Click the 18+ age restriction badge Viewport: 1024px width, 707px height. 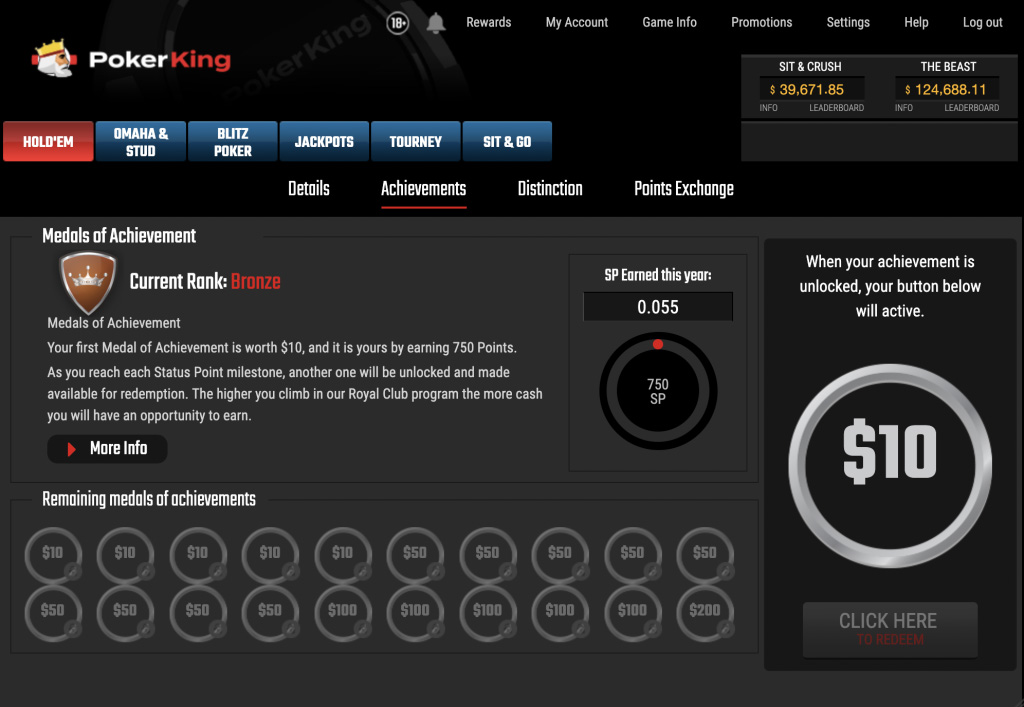pos(398,23)
